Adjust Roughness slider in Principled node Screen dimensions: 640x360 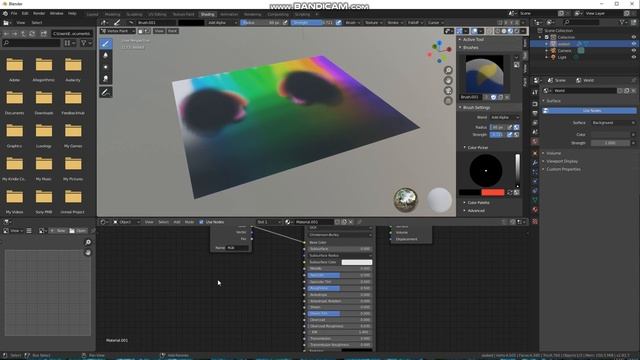pyautogui.click(x=340, y=289)
